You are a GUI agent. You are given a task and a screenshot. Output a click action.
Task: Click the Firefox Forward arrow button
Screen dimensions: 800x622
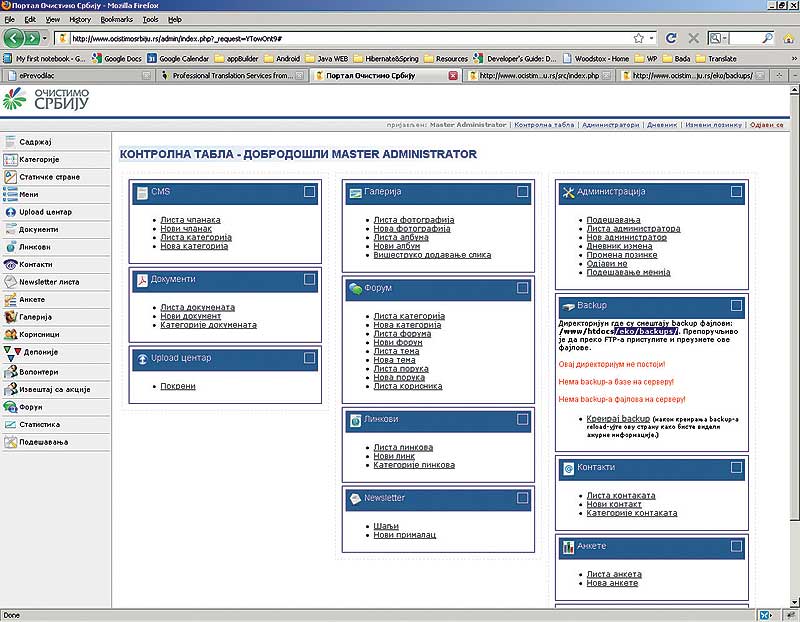tap(32, 38)
